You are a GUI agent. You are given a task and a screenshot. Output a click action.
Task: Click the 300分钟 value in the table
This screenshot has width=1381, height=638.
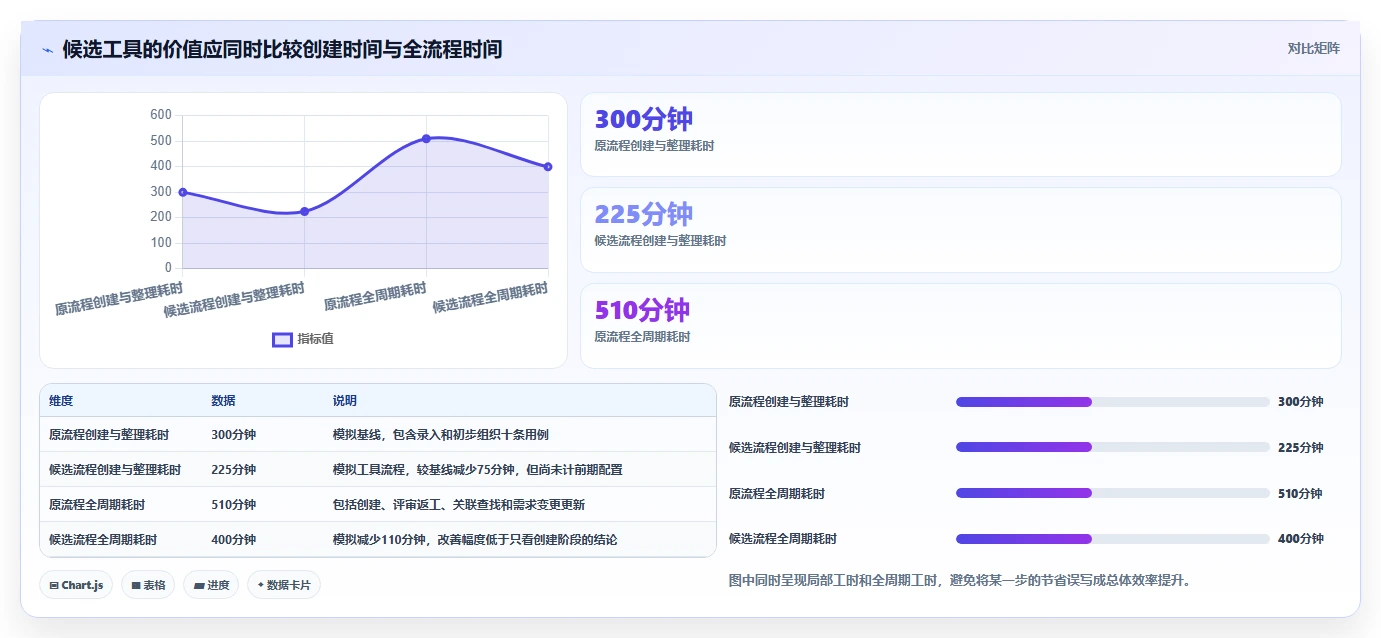pos(233,435)
